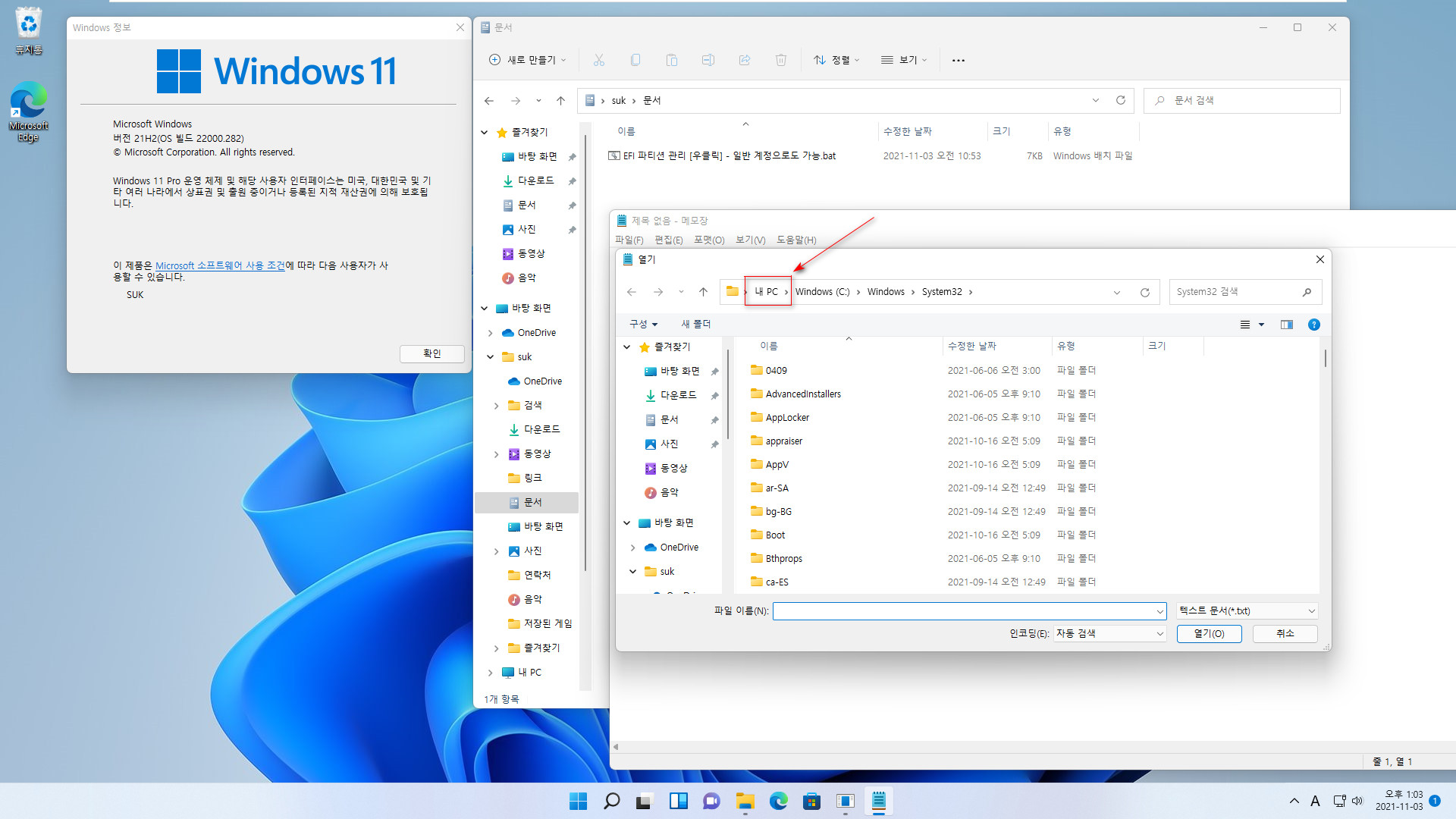Open the 편집(E) menu in Notepad
The height and width of the screenshot is (819, 1456).
pos(669,240)
